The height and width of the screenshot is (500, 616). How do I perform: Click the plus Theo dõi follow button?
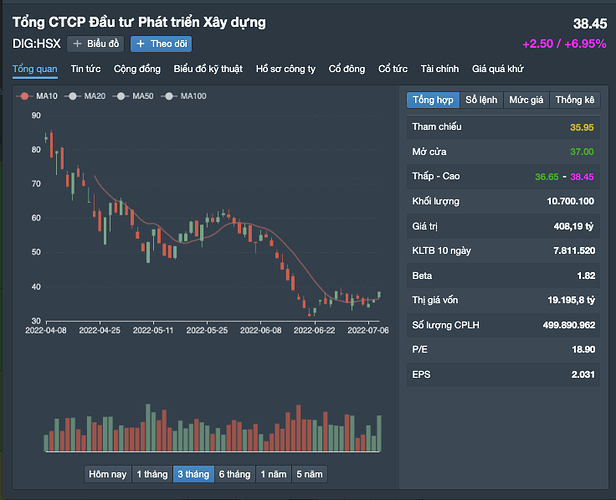point(161,44)
